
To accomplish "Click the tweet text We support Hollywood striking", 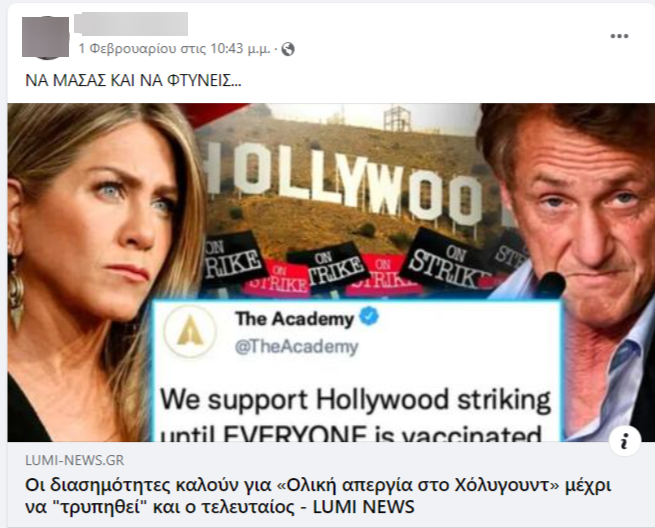I will point(356,400).
